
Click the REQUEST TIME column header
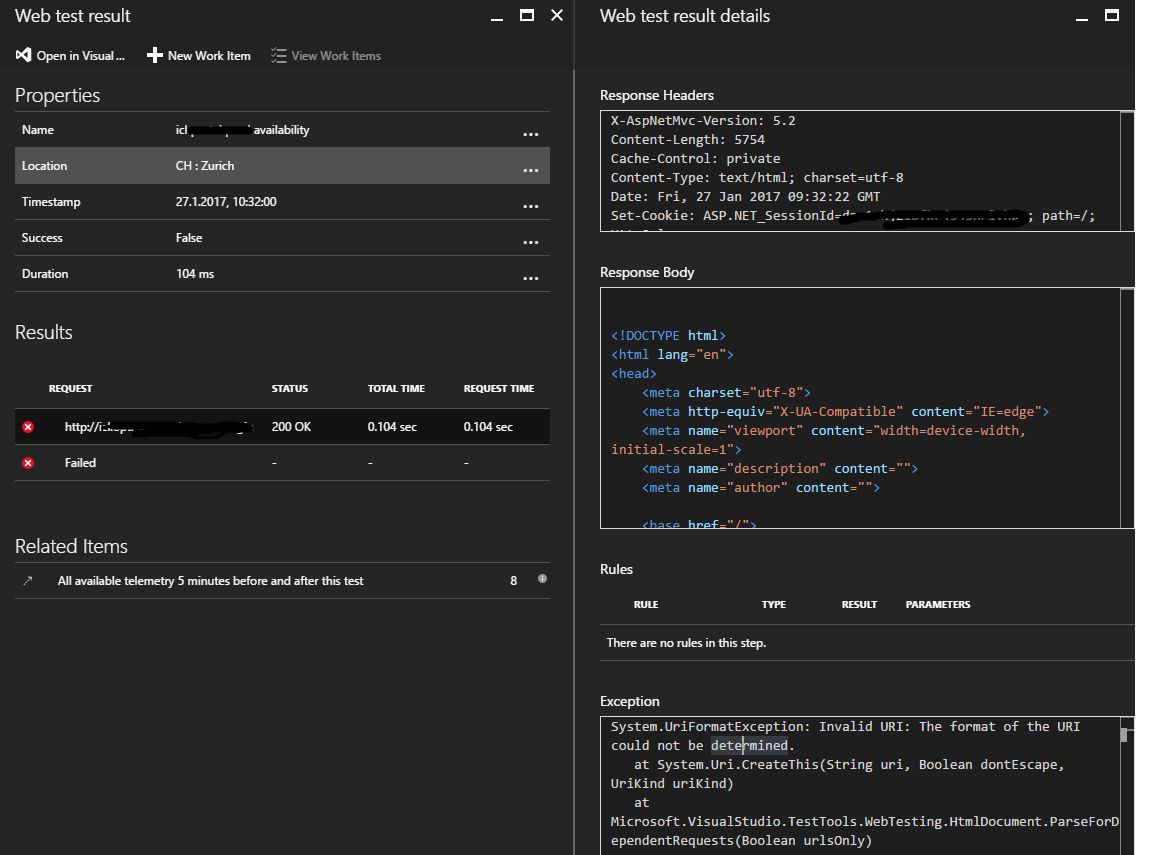[x=499, y=389]
